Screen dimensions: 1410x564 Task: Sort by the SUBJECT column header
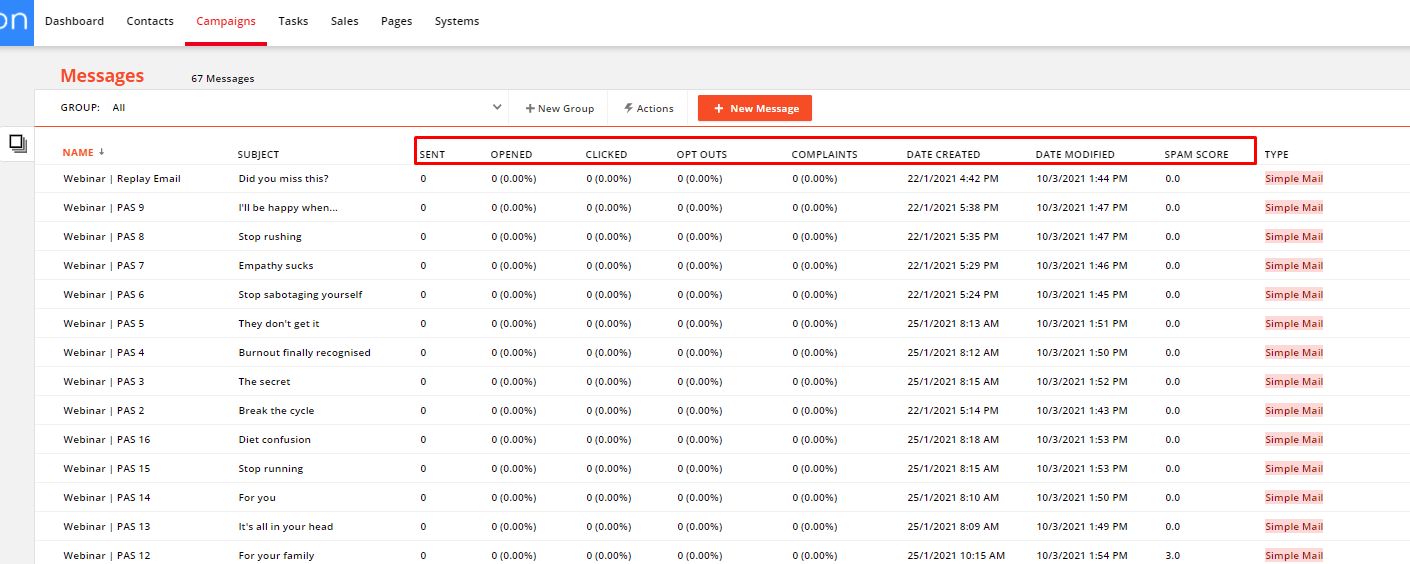(x=258, y=154)
